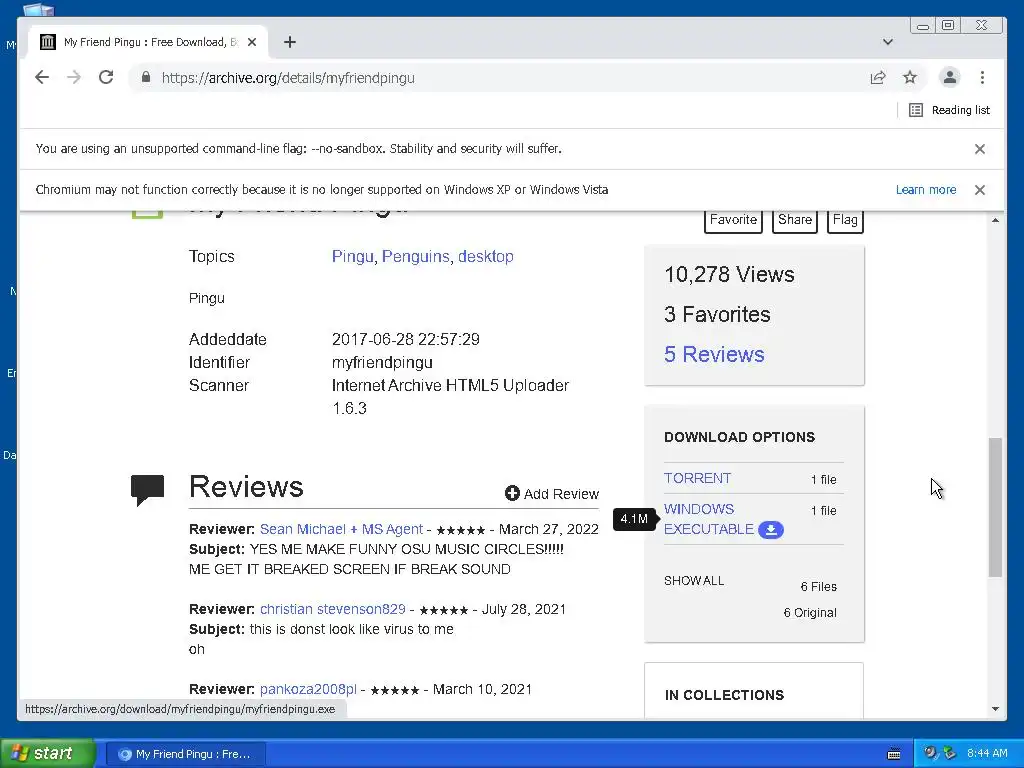1024x768 pixels.
Task: Click the scrollbar down arrow
Action: click(995, 709)
